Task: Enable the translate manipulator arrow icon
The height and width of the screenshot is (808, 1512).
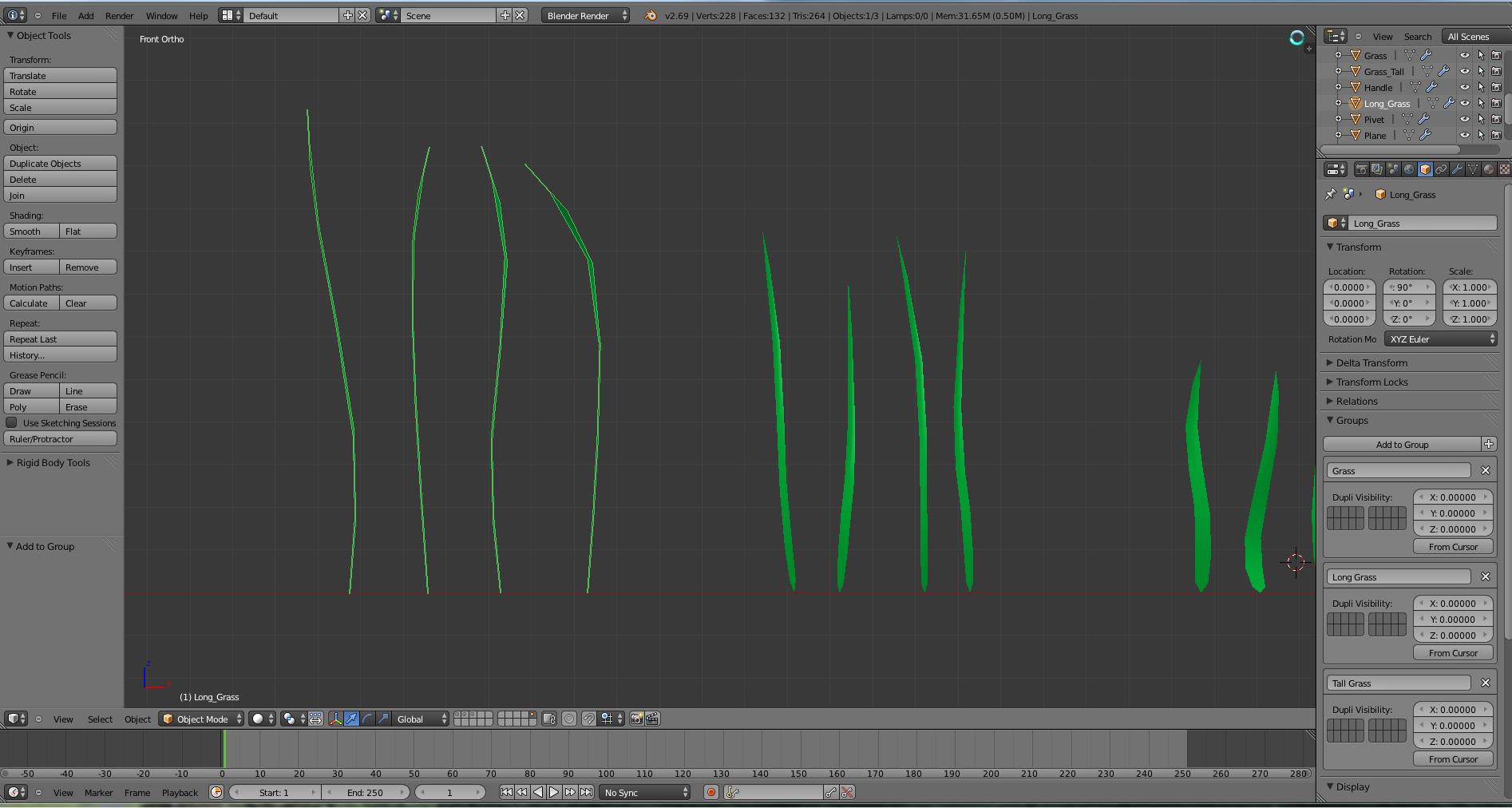Action: pos(351,719)
